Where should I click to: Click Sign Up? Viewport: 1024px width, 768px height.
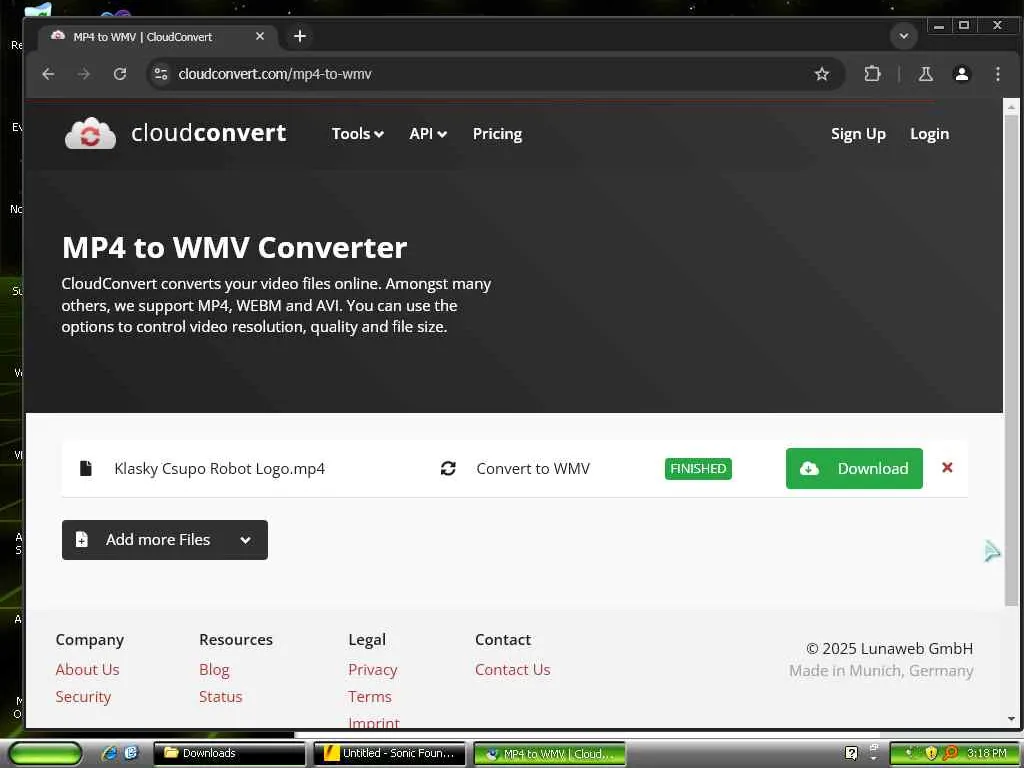click(858, 134)
